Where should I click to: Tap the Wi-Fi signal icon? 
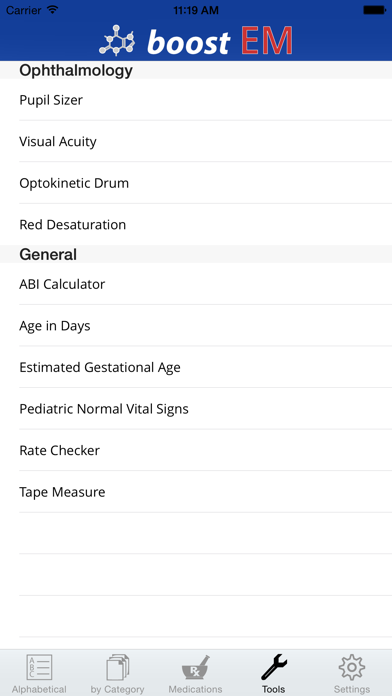[52, 10]
